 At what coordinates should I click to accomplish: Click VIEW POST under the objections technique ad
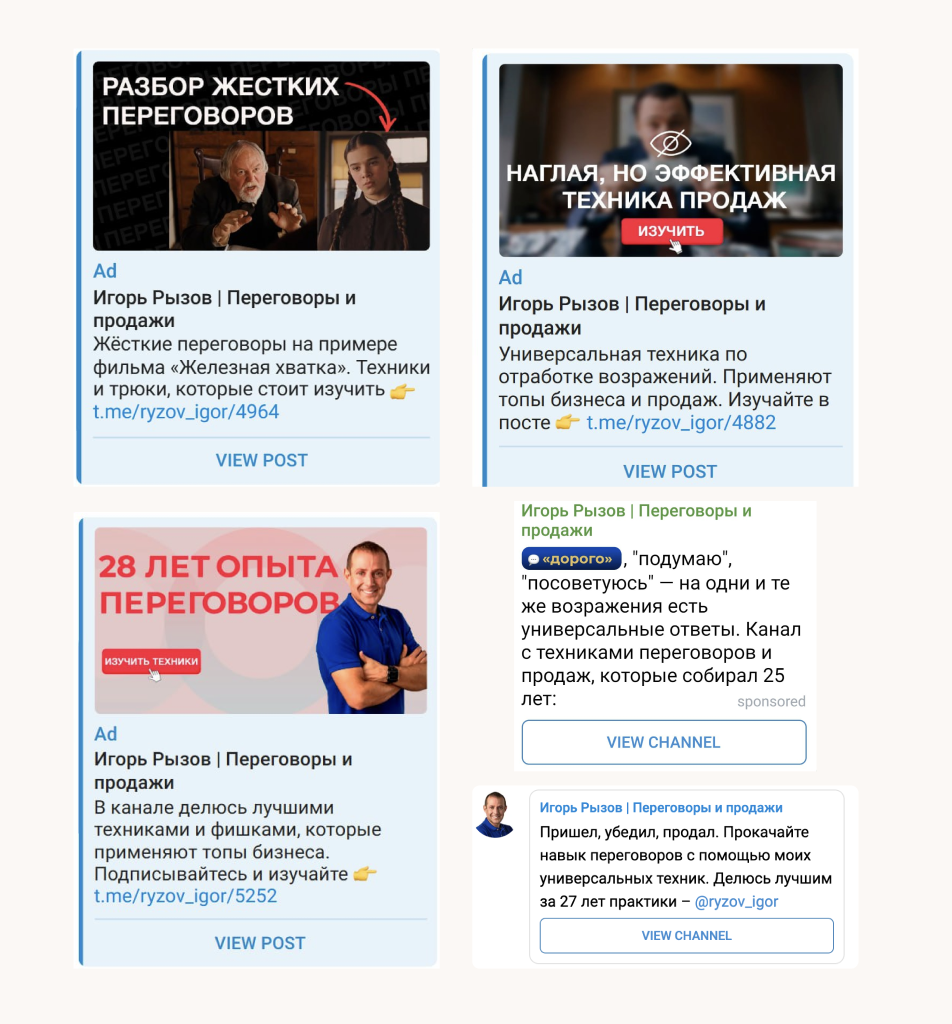(x=670, y=472)
